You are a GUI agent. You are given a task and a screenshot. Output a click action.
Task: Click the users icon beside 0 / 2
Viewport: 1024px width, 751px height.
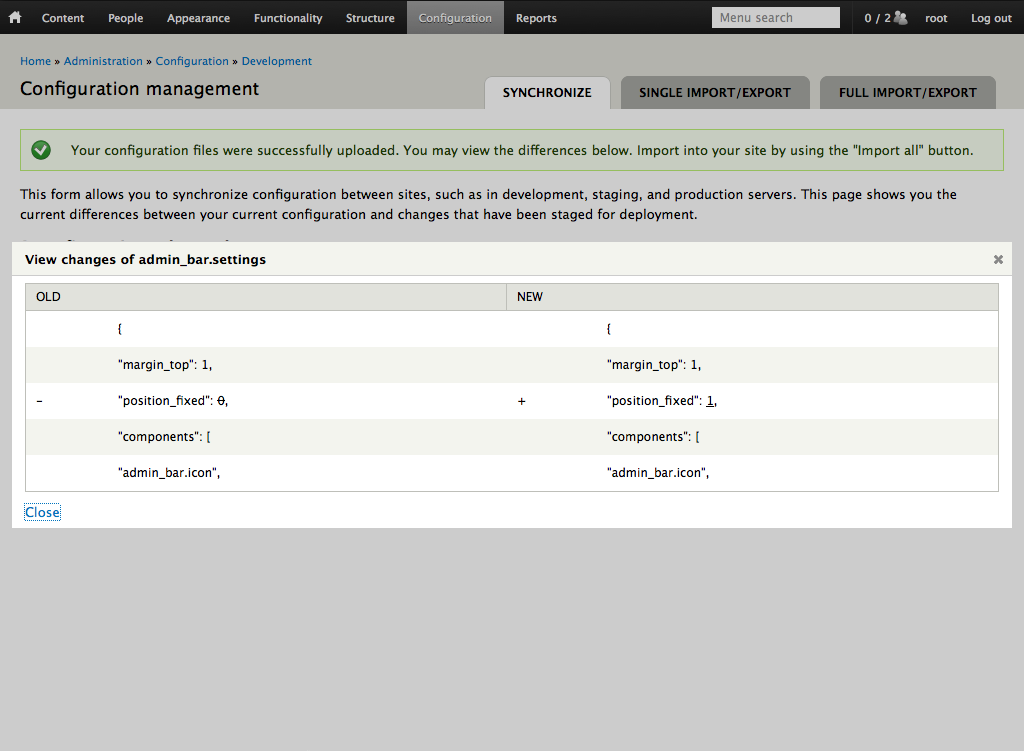click(x=901, y=18)
